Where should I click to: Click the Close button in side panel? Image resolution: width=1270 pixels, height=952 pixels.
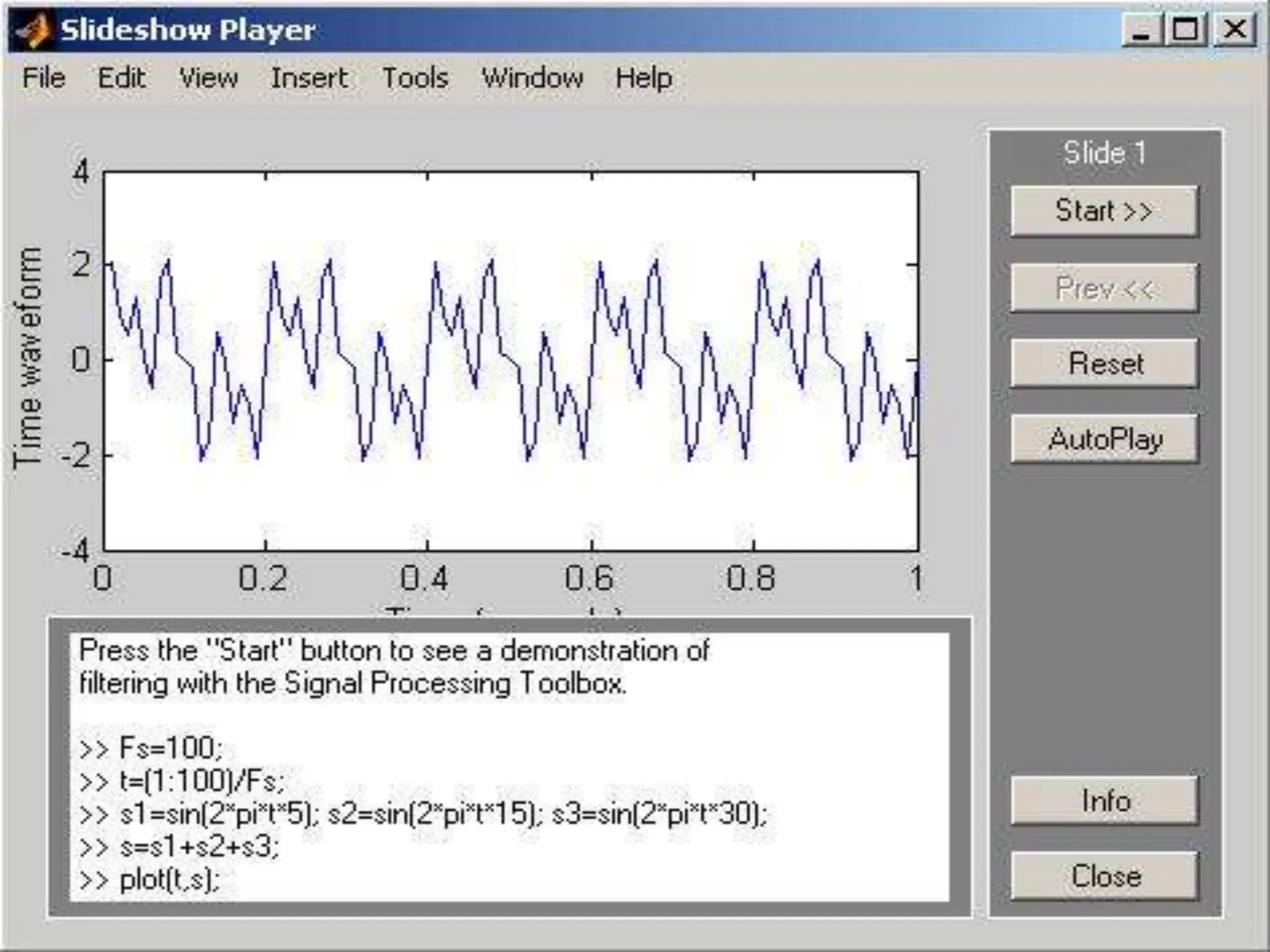[x=1104, y=876]
